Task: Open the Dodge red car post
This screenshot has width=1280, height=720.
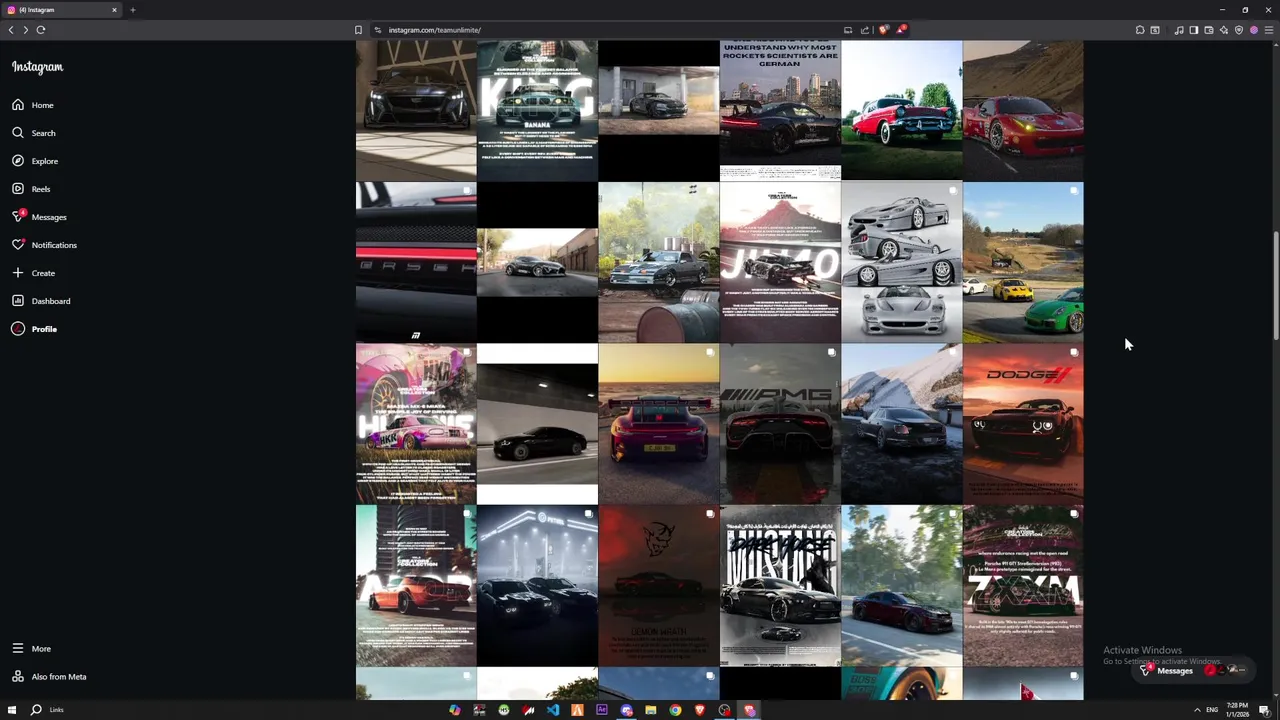Action: point(1023,424)
